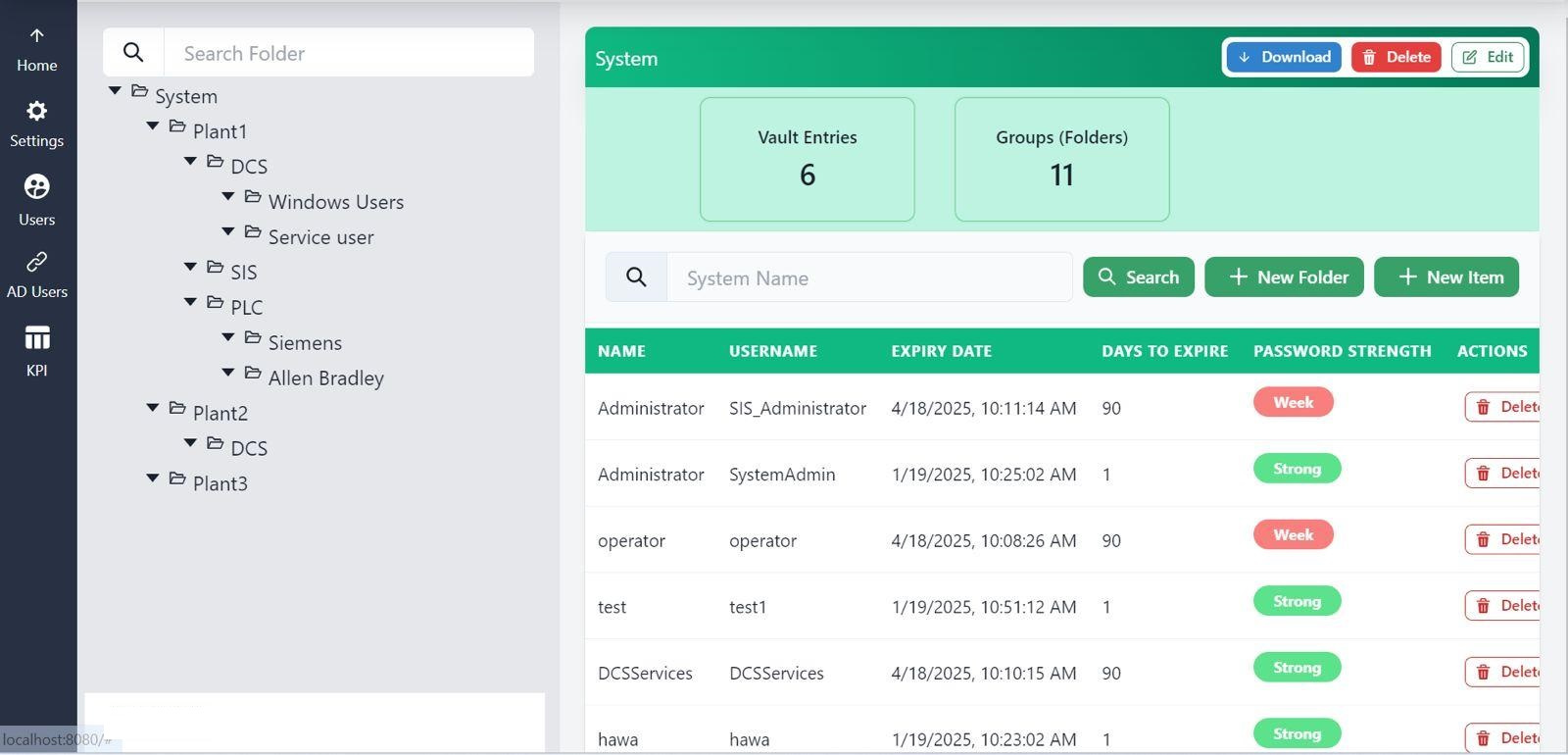Click the Search Folder text box
This screenshot has height=755, width=1568.
pos(348,53)
